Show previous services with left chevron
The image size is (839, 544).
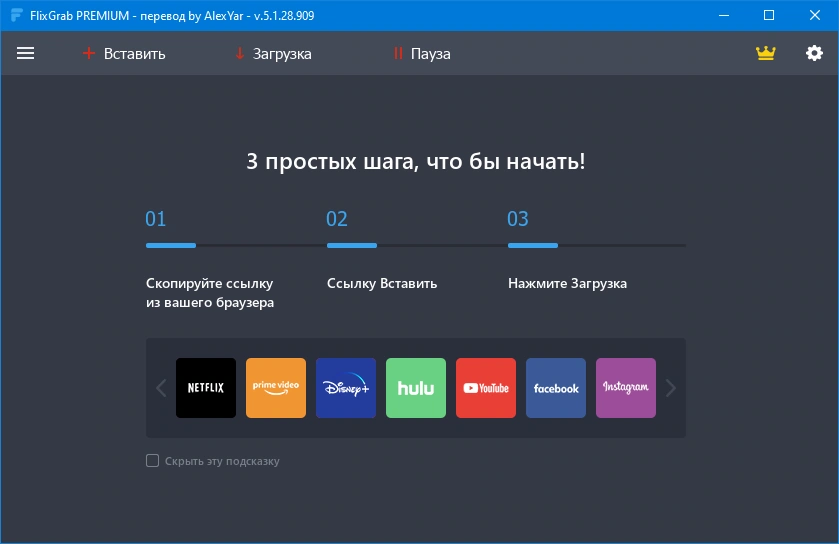[x=161, y=388]
